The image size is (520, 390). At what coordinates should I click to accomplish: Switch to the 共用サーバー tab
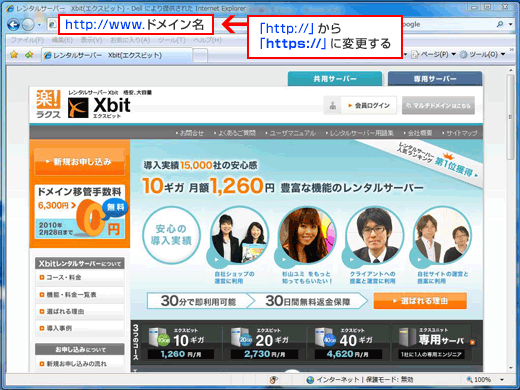pyautogui.click(x=335, y=79)
